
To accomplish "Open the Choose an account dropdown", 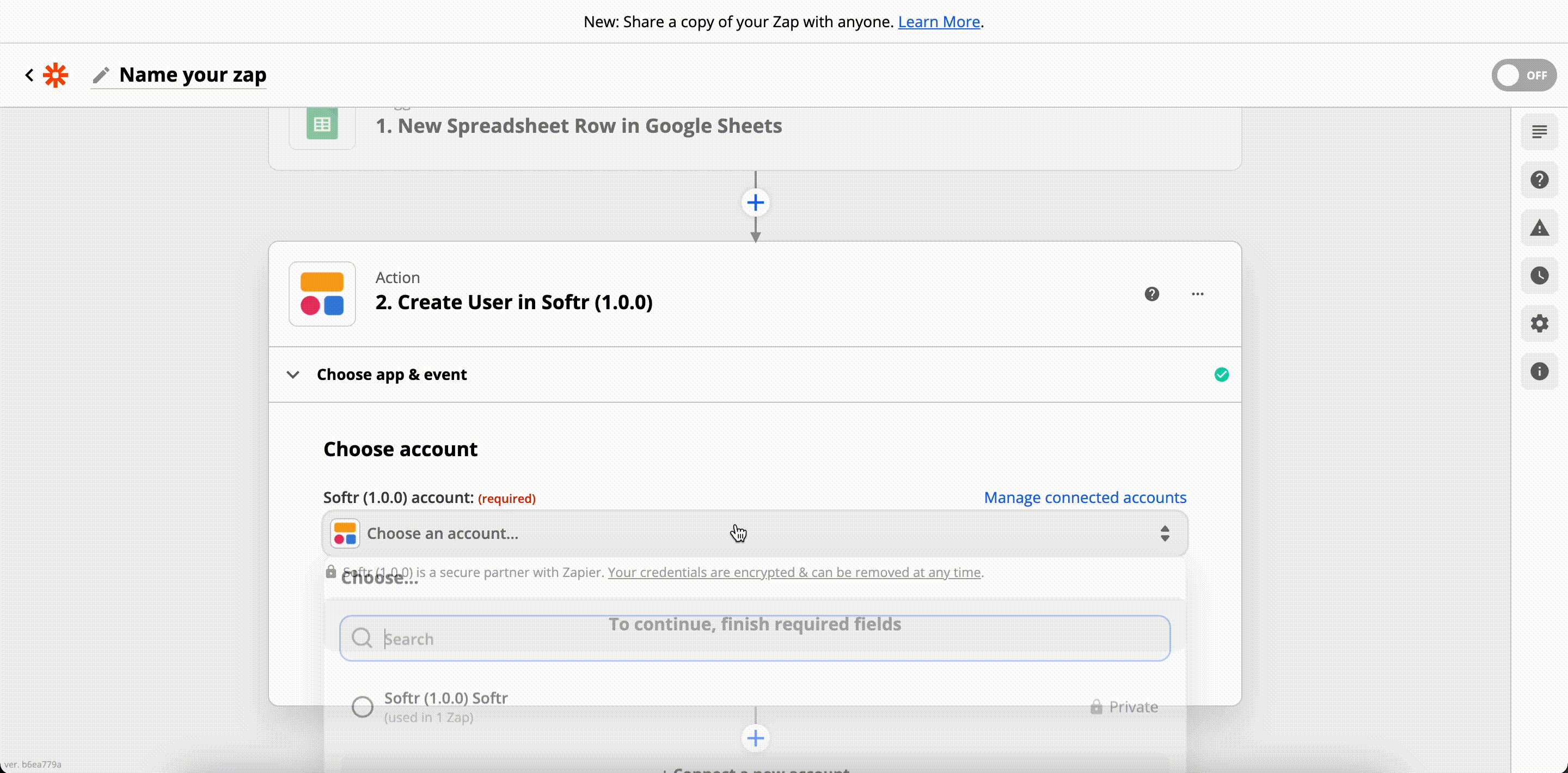I will coord(755,533).
